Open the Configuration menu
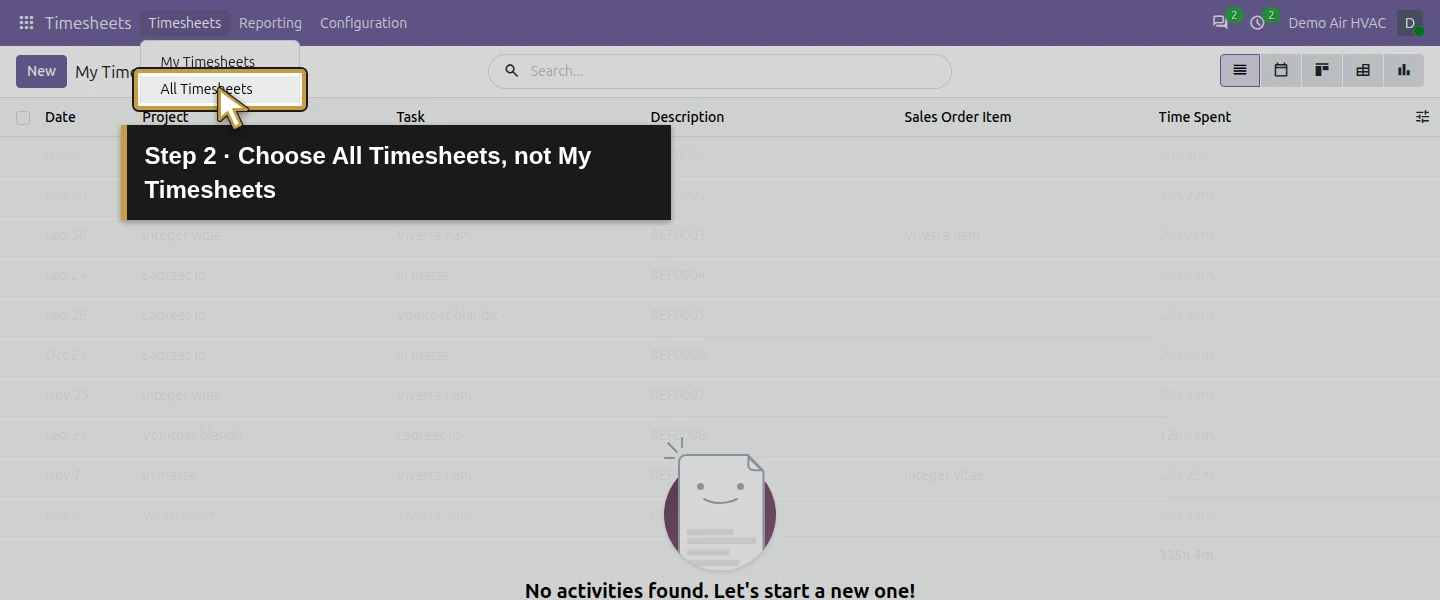Screen dimensions: 1440x600 363,23
